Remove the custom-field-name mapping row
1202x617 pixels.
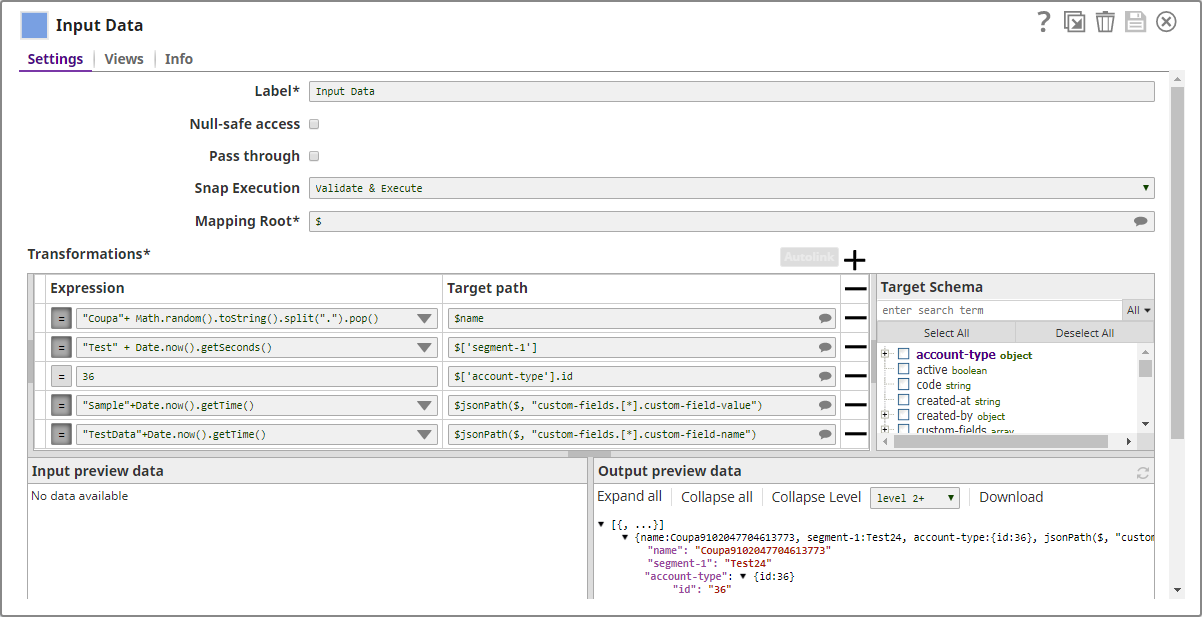click(x=855, y=434)
